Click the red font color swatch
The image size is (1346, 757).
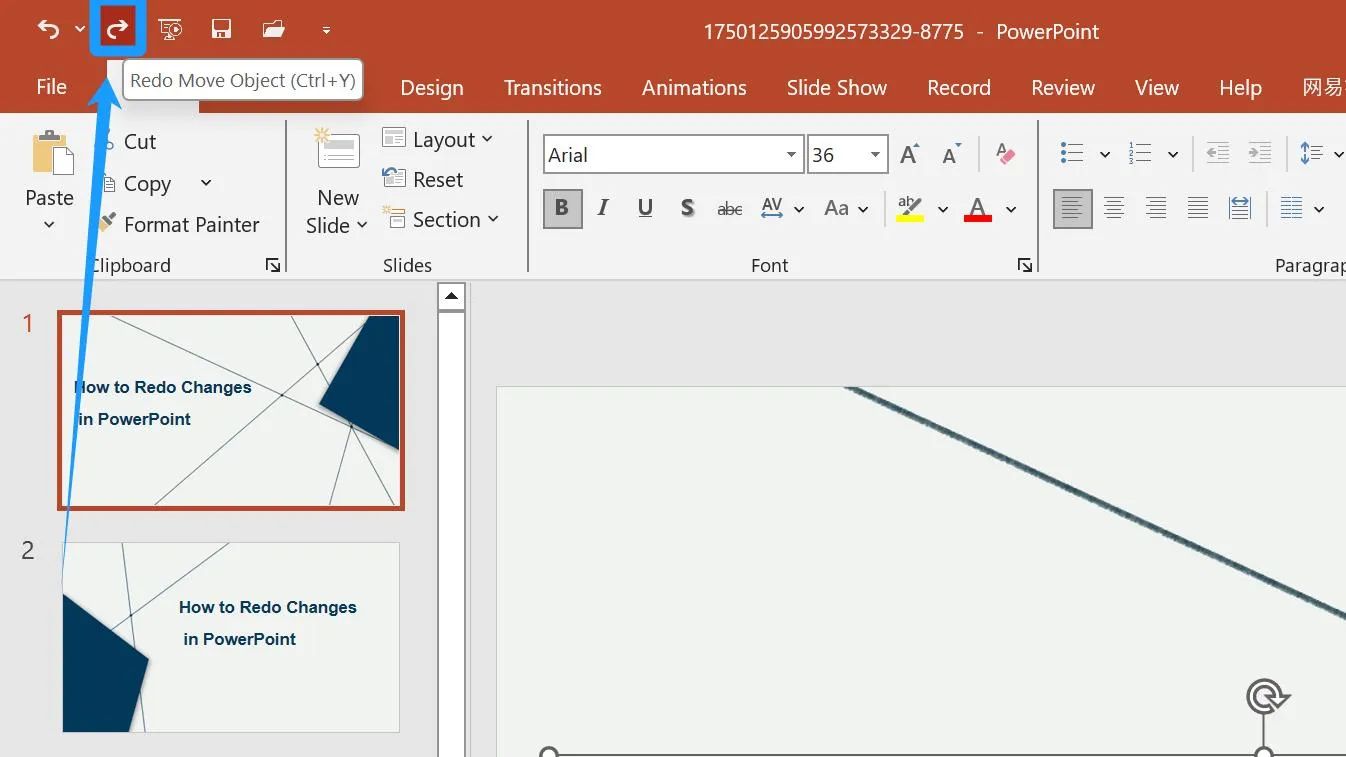point(977,209)
